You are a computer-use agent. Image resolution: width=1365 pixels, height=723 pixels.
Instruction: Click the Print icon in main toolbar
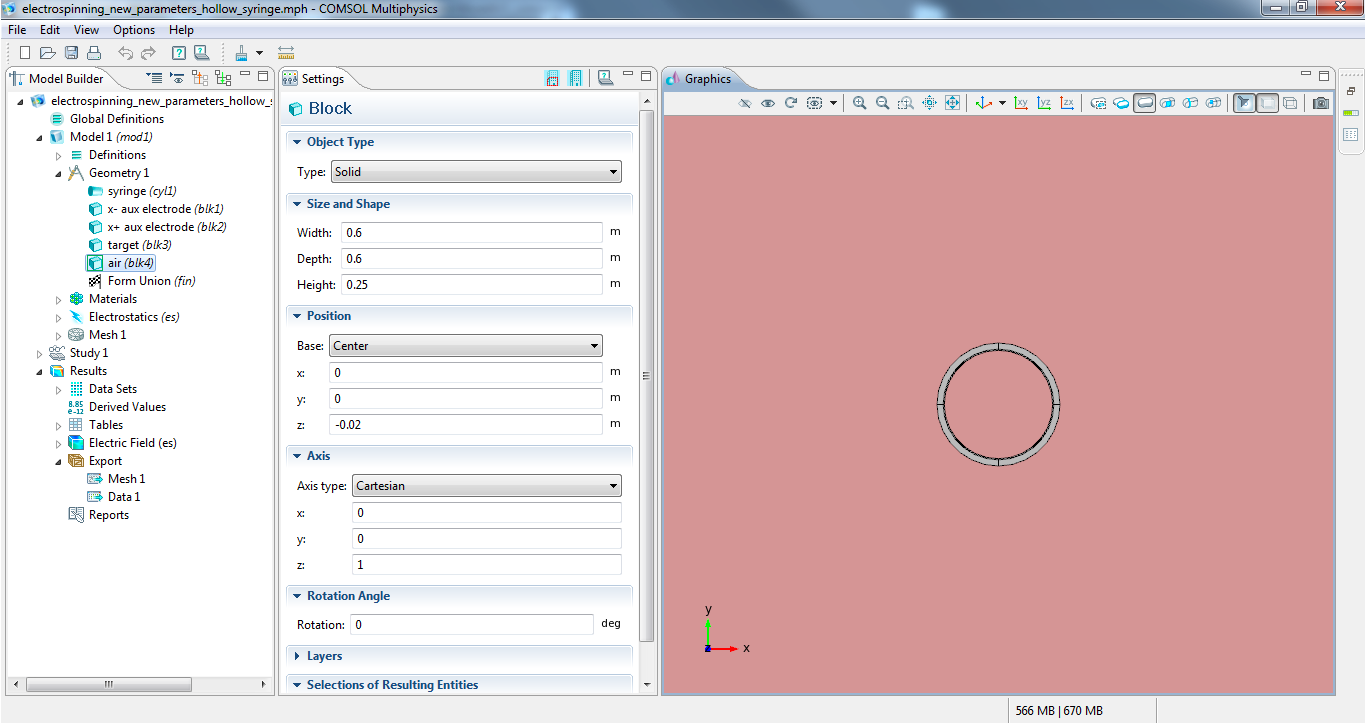94,53
